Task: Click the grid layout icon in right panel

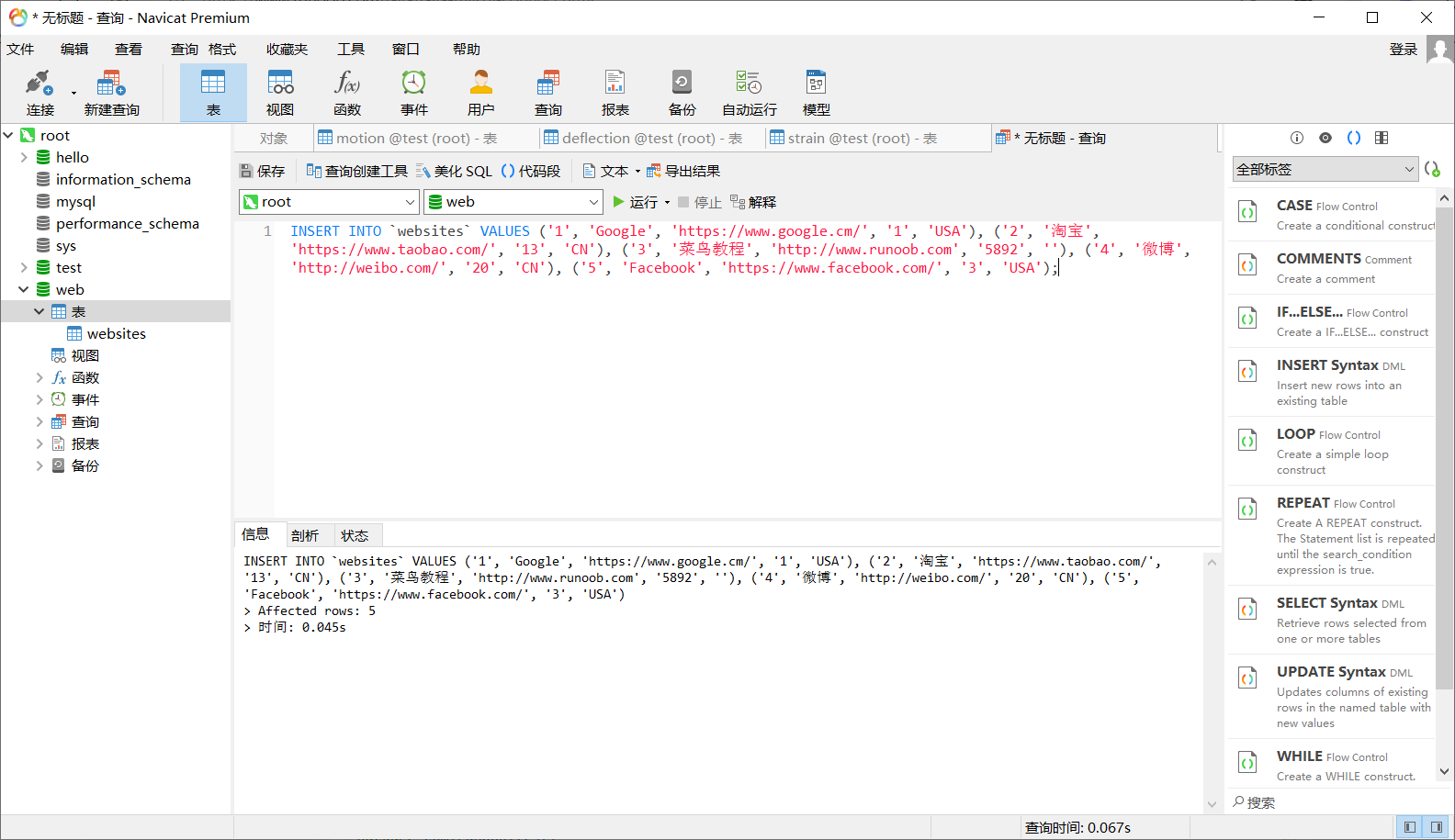Action: point(1382,138)
